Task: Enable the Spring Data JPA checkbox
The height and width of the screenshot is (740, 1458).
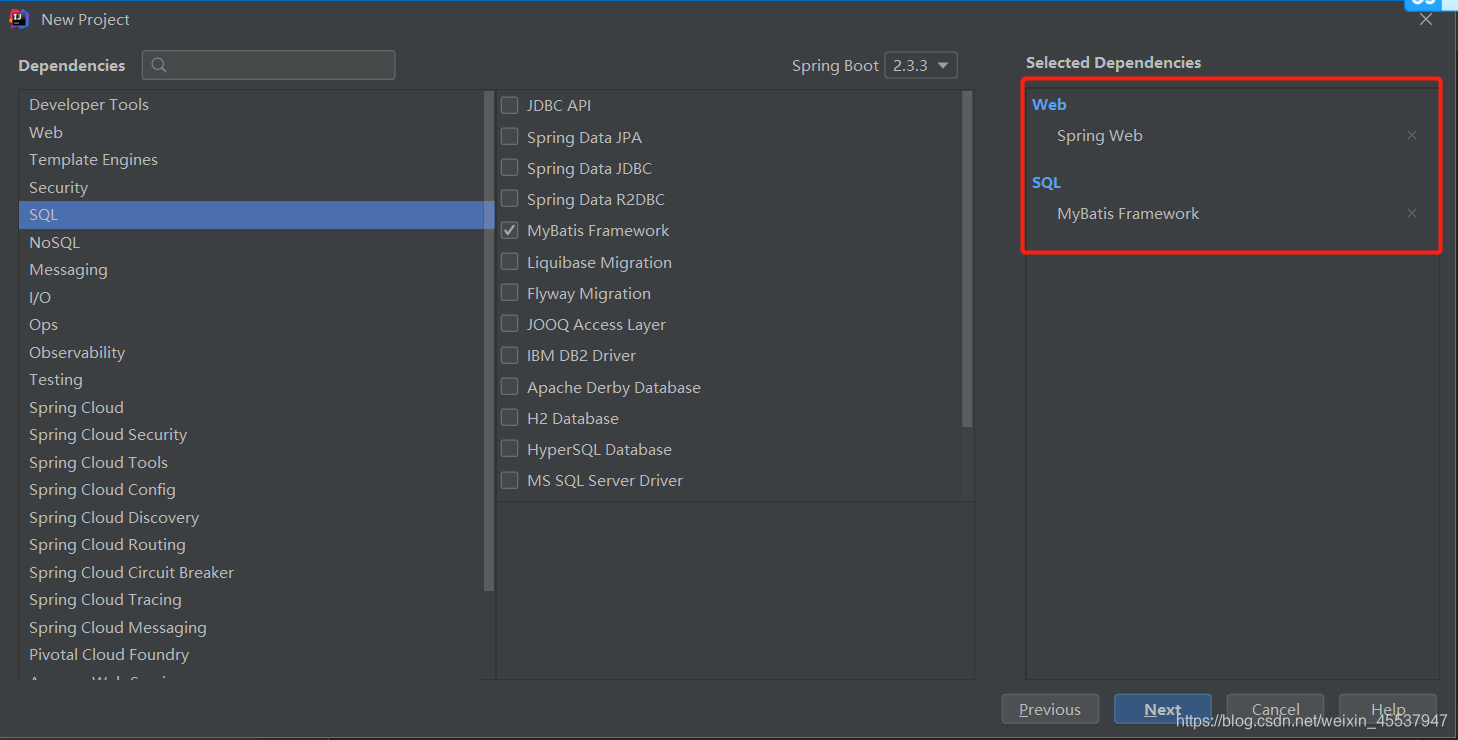Action: 510,137
